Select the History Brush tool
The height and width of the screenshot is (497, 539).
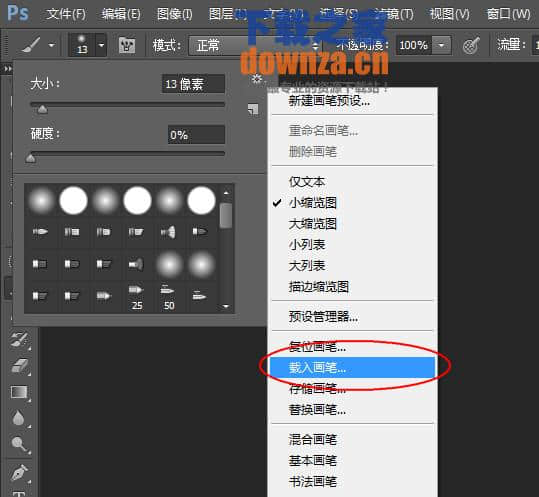(x=20, y=339)
